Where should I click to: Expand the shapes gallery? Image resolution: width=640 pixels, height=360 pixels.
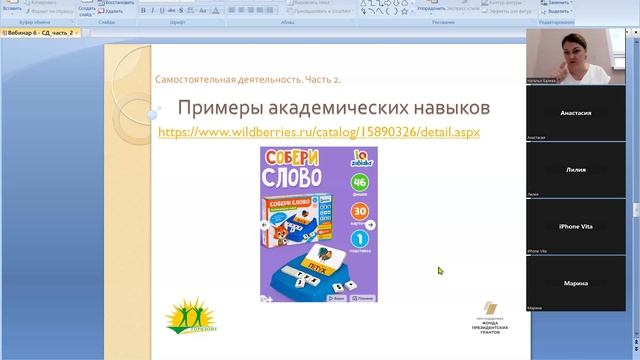[412, 12]
